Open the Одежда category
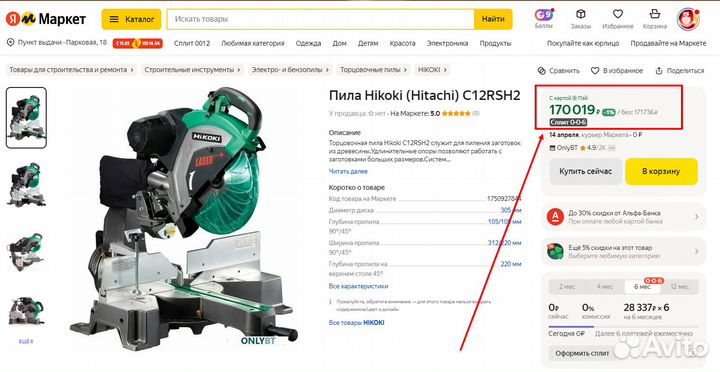This screenshot has width=720, height=372. [x=309, y=44]
